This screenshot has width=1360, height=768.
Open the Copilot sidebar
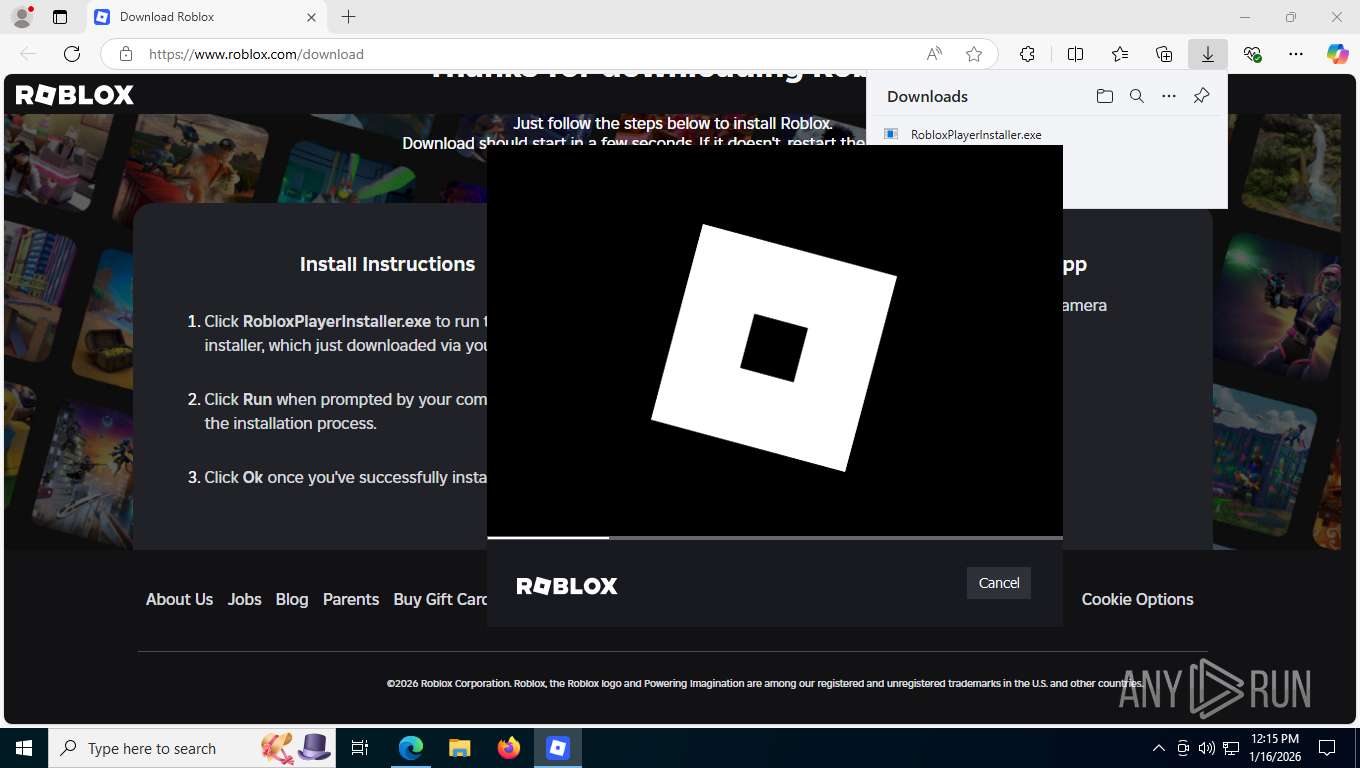click(1337, 54)
